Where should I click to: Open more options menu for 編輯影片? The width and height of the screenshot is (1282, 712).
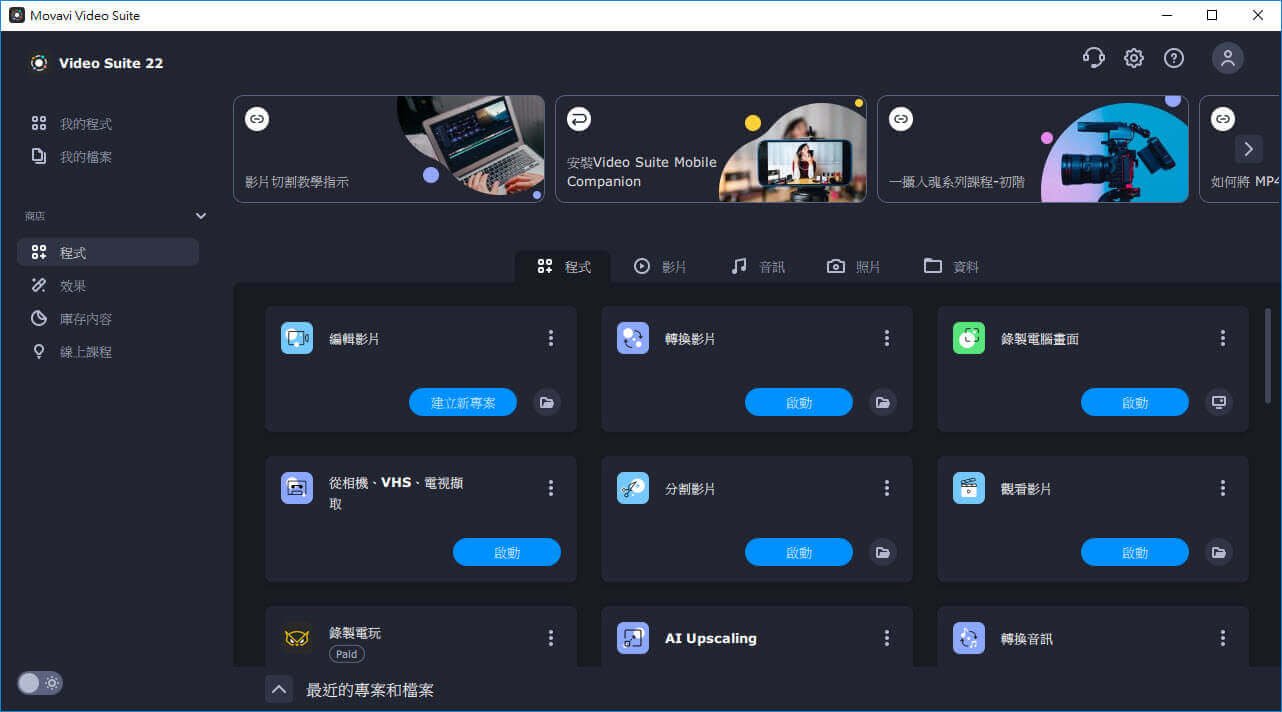pyautogui.click(x=551, y=339)
